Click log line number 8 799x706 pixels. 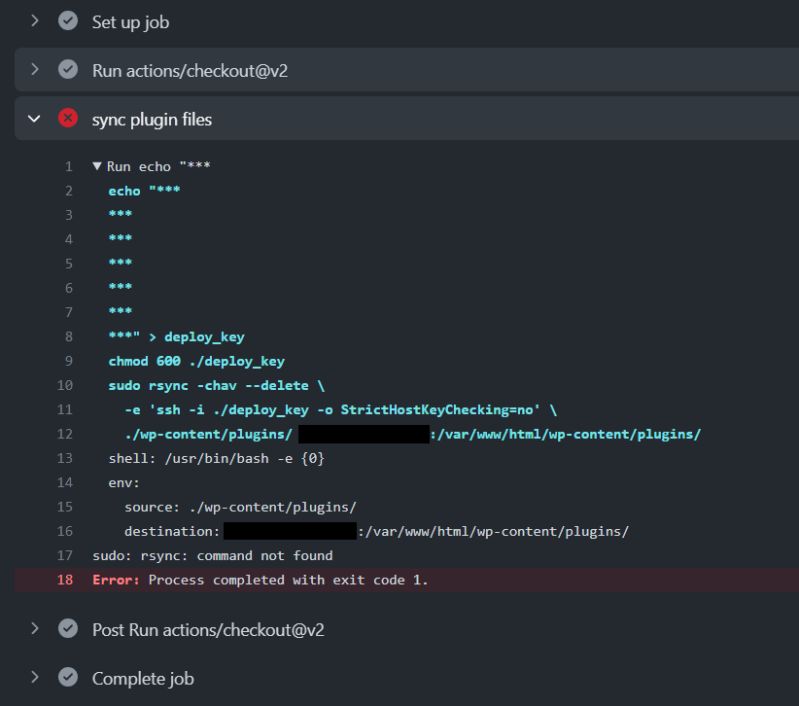tap(68, 337)
